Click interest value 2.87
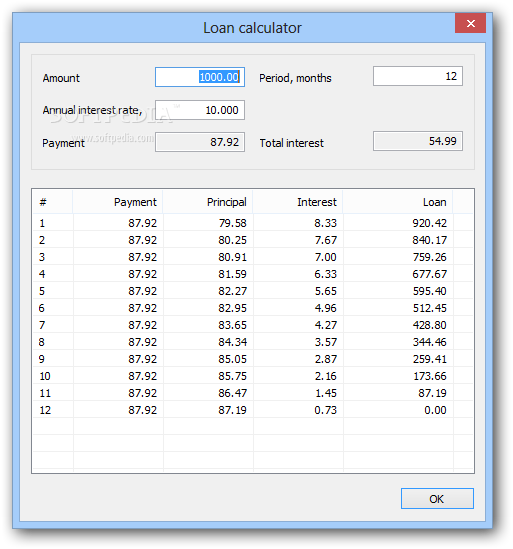The image size is (513, 549). pos(325,359)
